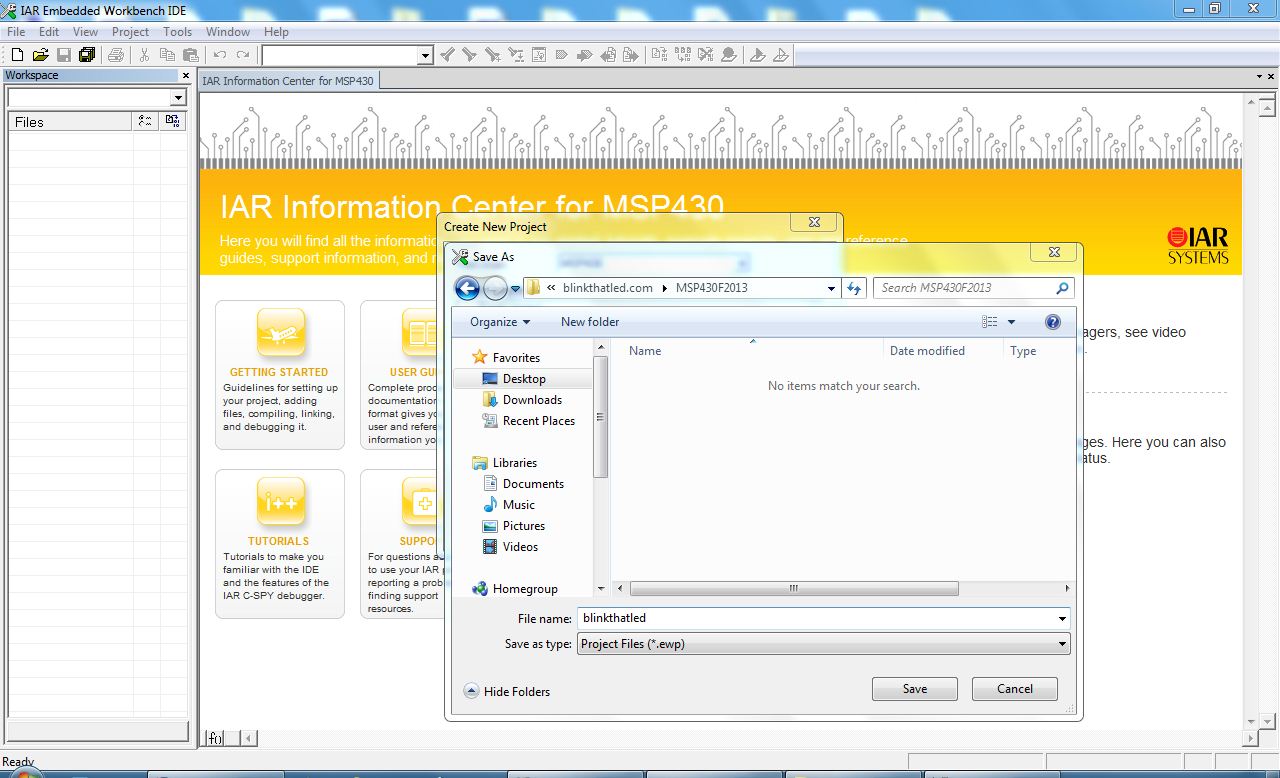Open the Workspace configuration dropdown
The height and width of the screenshot is (778, 1280).
(178, 98)
